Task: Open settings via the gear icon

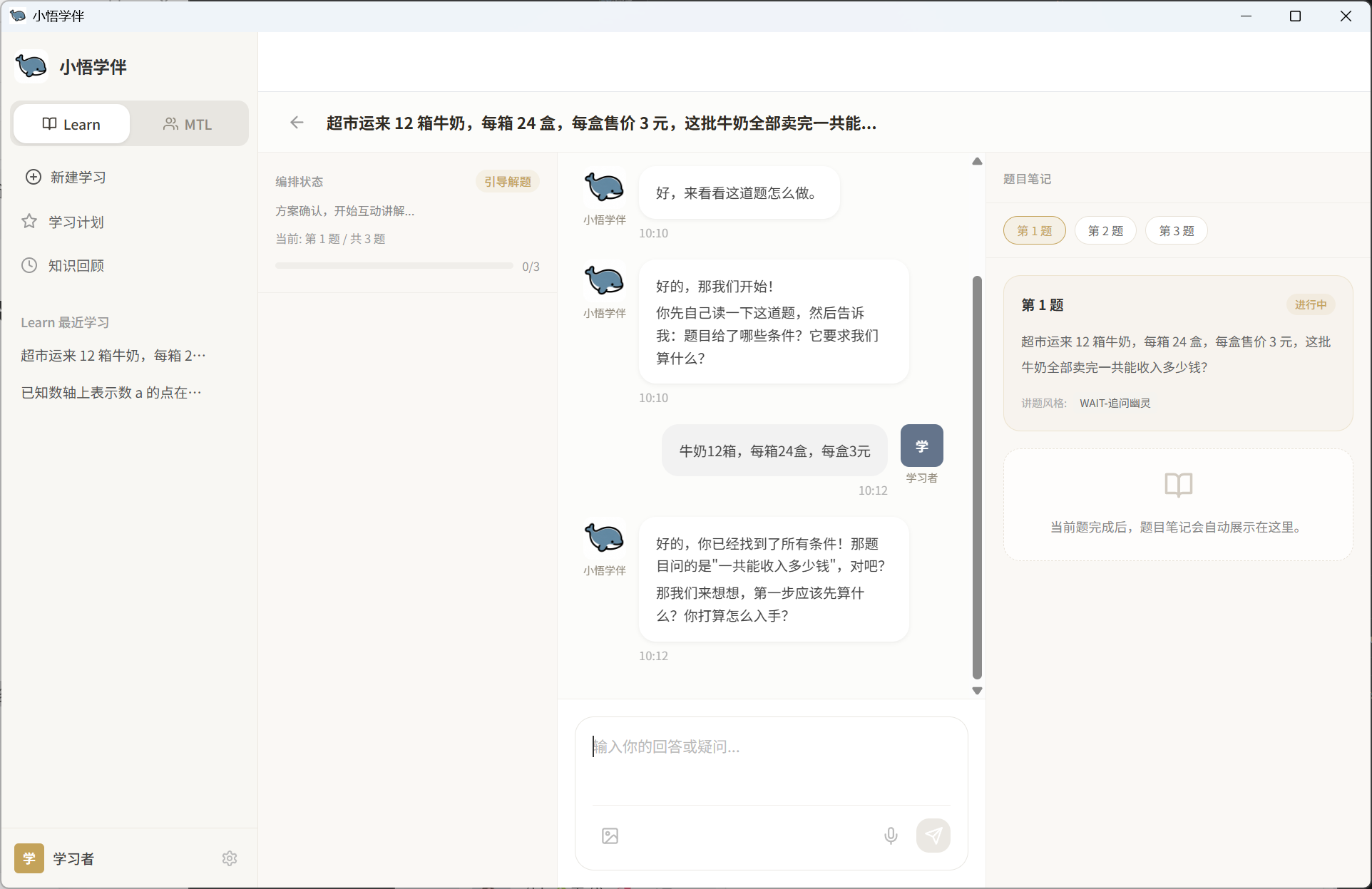Action: click(229, 858)
